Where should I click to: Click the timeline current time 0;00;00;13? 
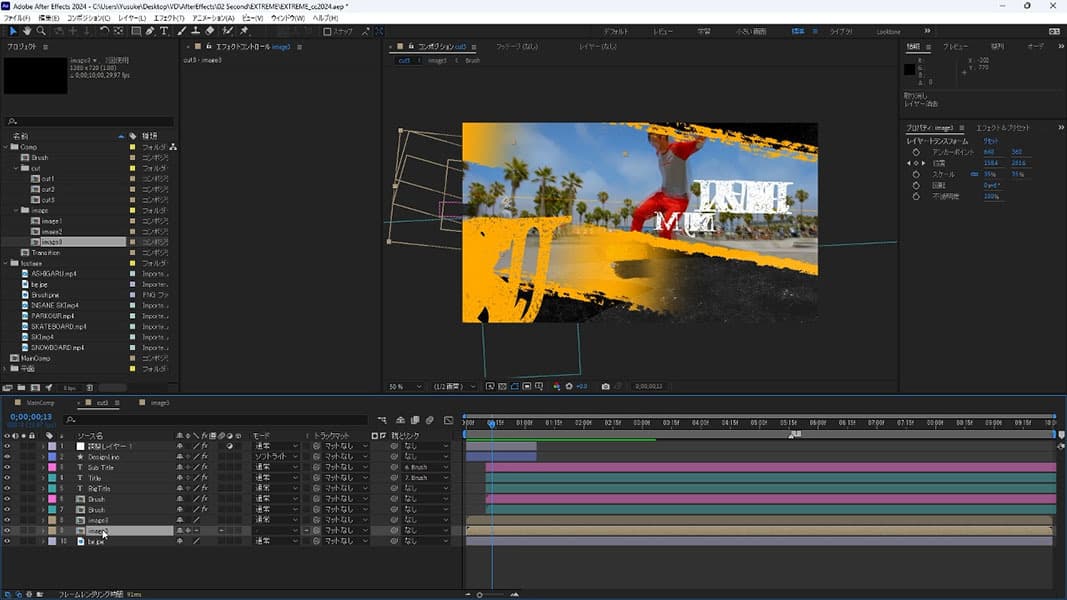pos(31,417)
